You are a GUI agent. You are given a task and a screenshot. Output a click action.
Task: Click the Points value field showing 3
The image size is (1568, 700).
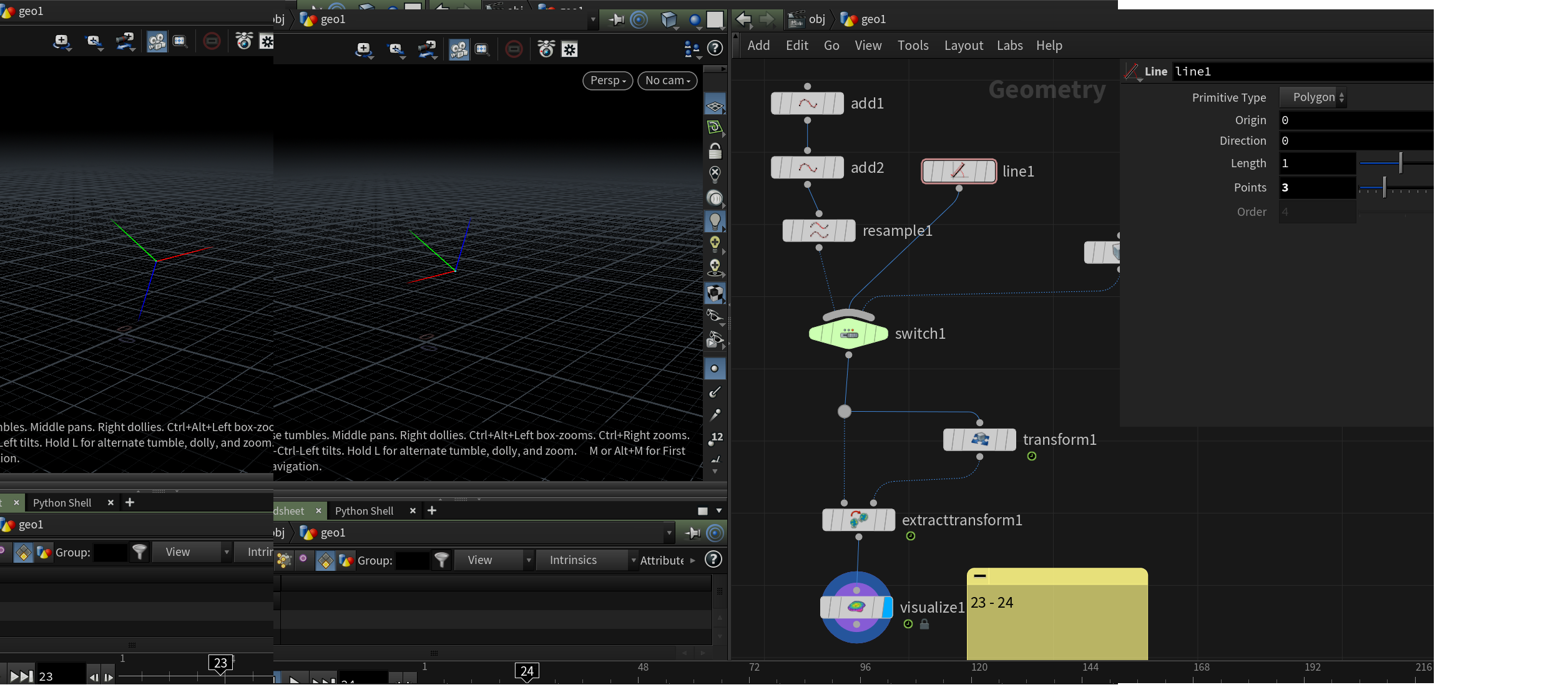point(1317,188)
